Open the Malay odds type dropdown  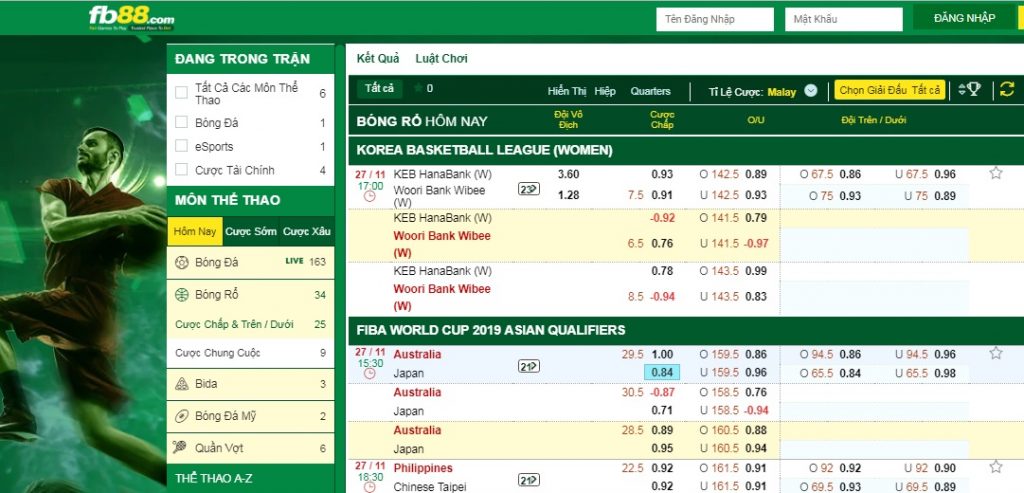pyautogui.click(x=810, y=91)
